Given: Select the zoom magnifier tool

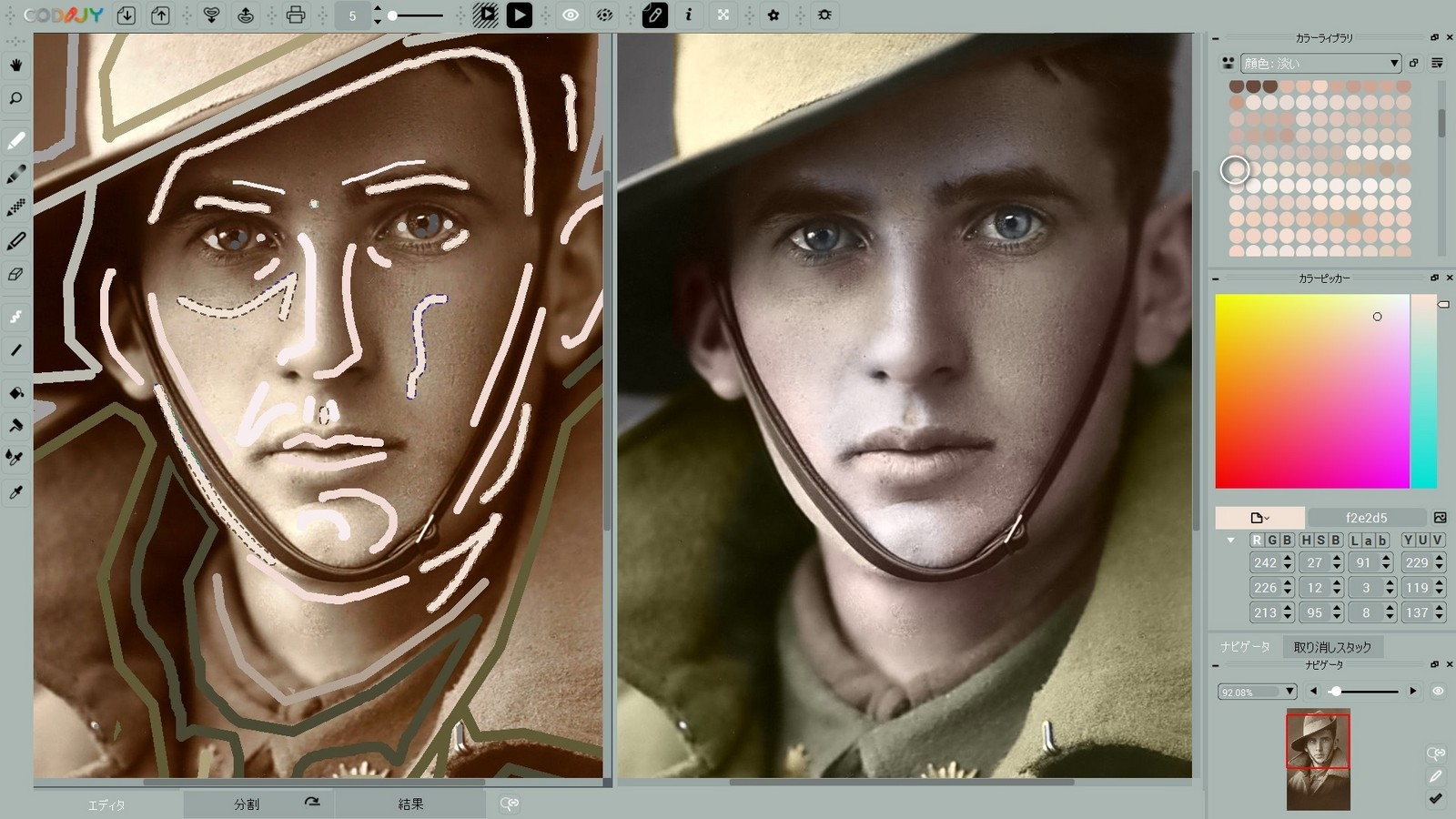Looking at the screenshot, I should [16, 98].
